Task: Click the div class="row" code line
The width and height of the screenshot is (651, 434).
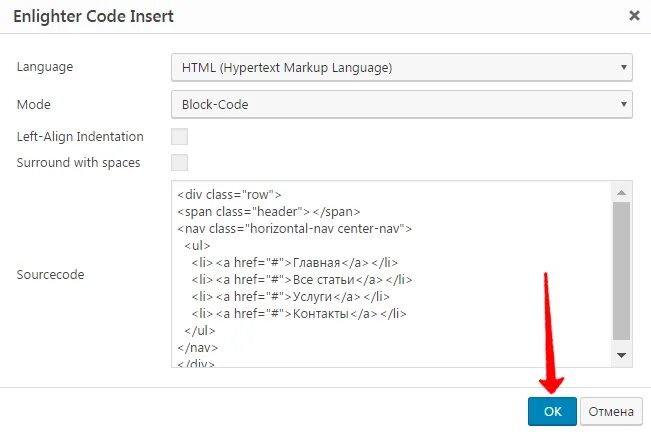Action: click(230, 194)
